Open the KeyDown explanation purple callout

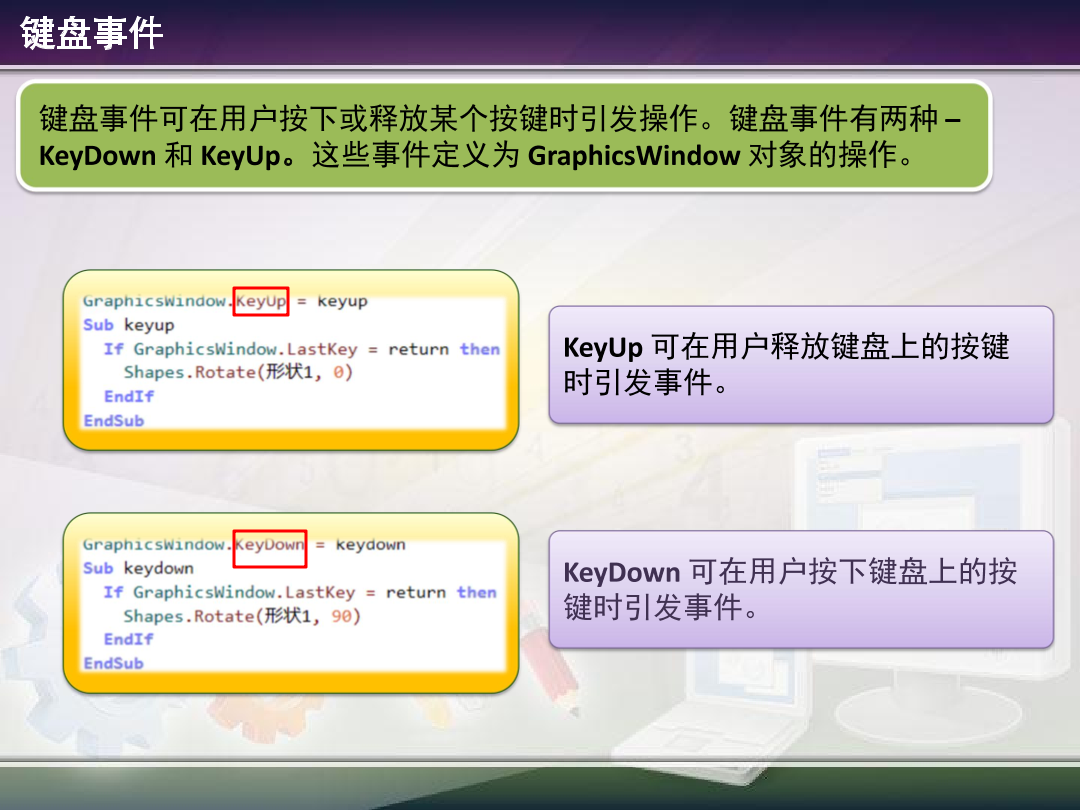coord(800,590)
